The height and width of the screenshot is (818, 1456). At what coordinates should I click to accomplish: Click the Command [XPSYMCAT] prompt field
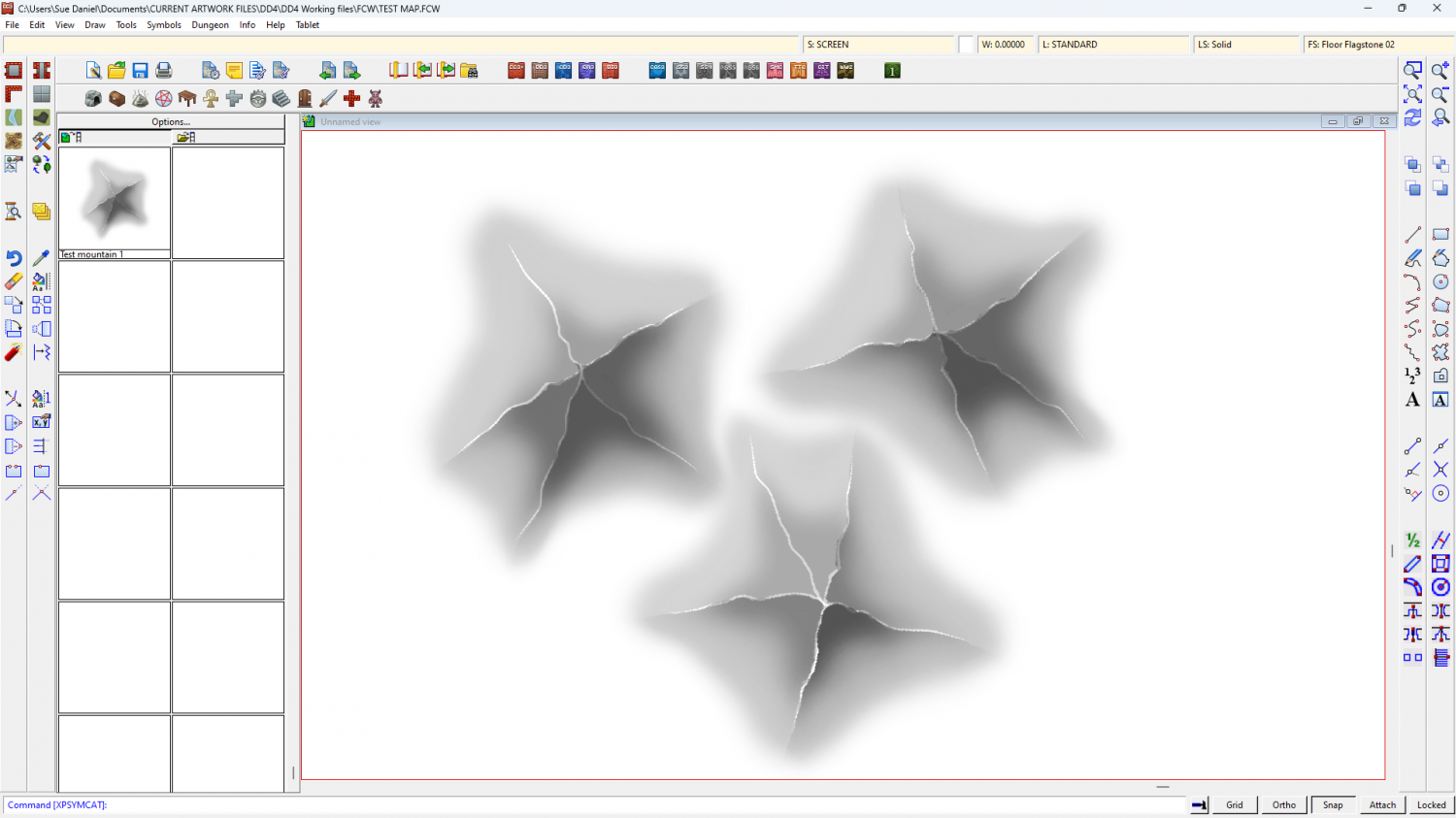click(597, 804)
